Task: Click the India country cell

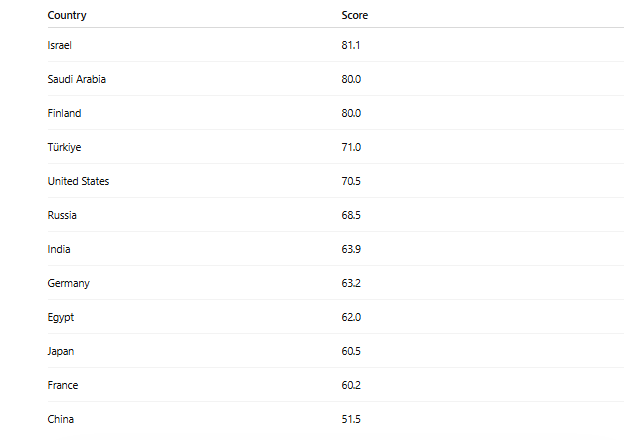Action: tap(59, 249)
